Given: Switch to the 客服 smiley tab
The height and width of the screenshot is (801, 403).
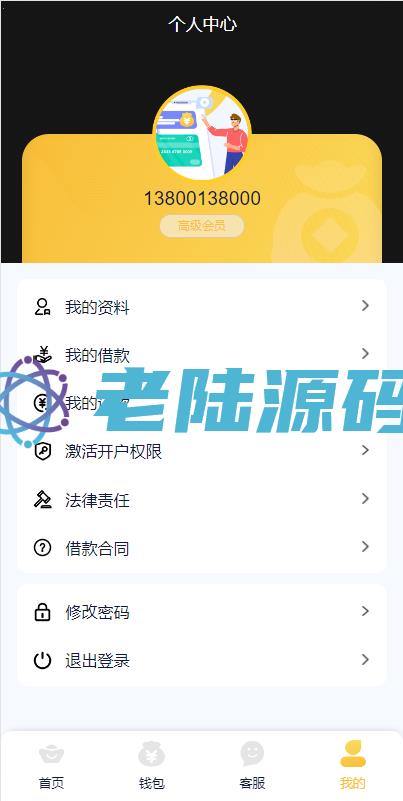Looking at the screenshot, I should (x=252, y=766).
